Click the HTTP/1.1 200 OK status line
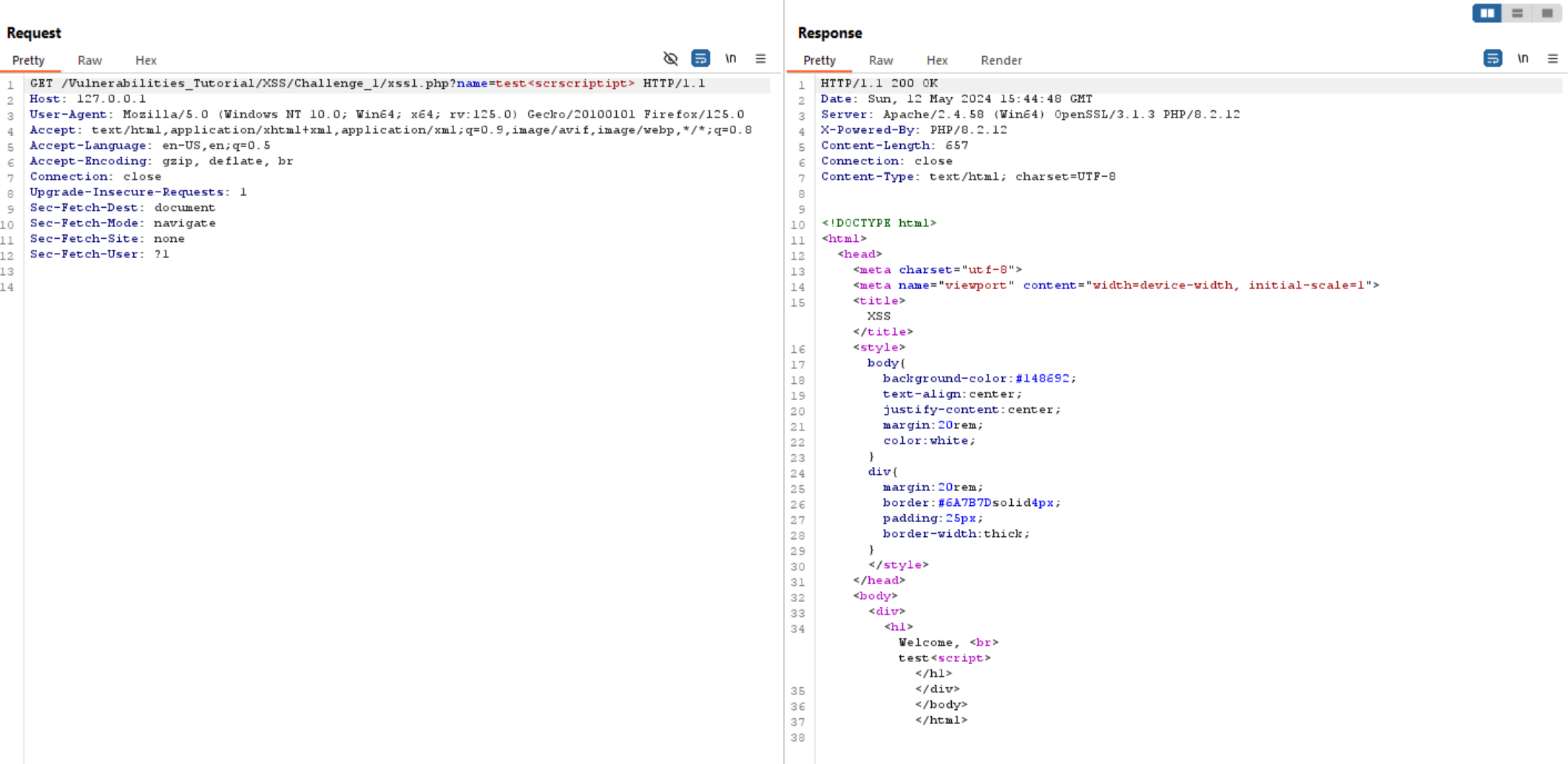 pos(879,84)
